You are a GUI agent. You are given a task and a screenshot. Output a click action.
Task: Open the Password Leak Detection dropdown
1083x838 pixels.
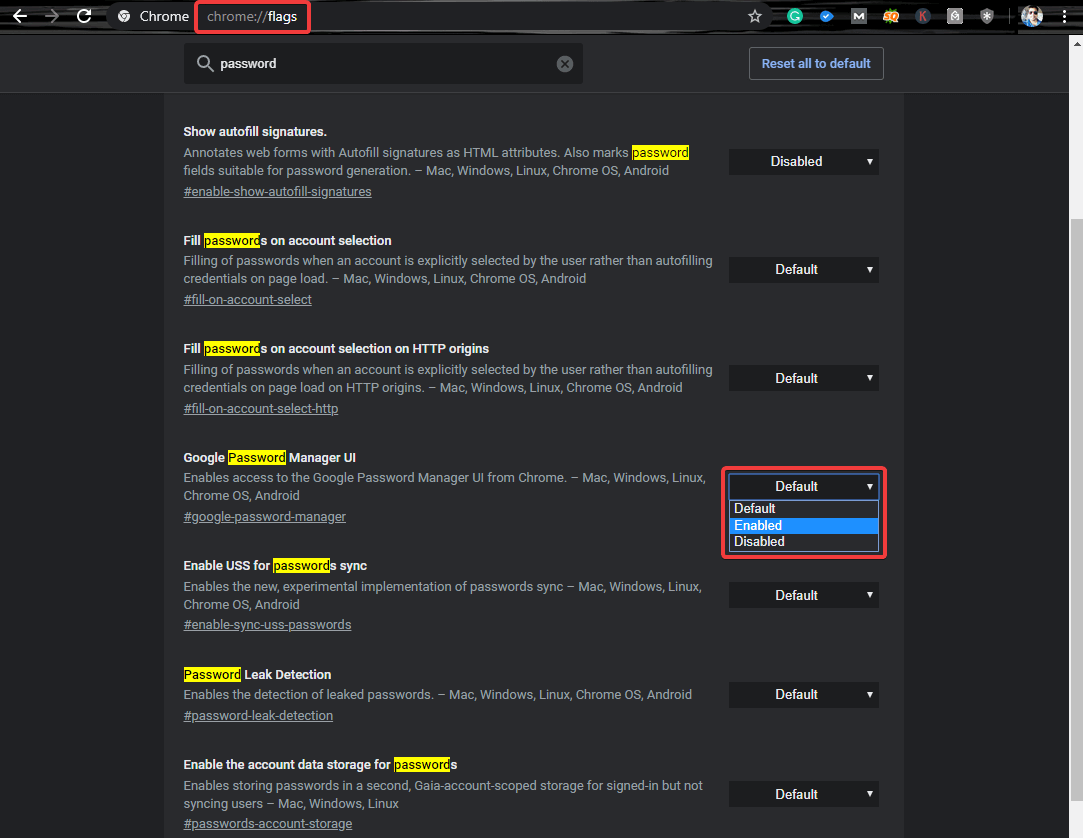[803, 694]
